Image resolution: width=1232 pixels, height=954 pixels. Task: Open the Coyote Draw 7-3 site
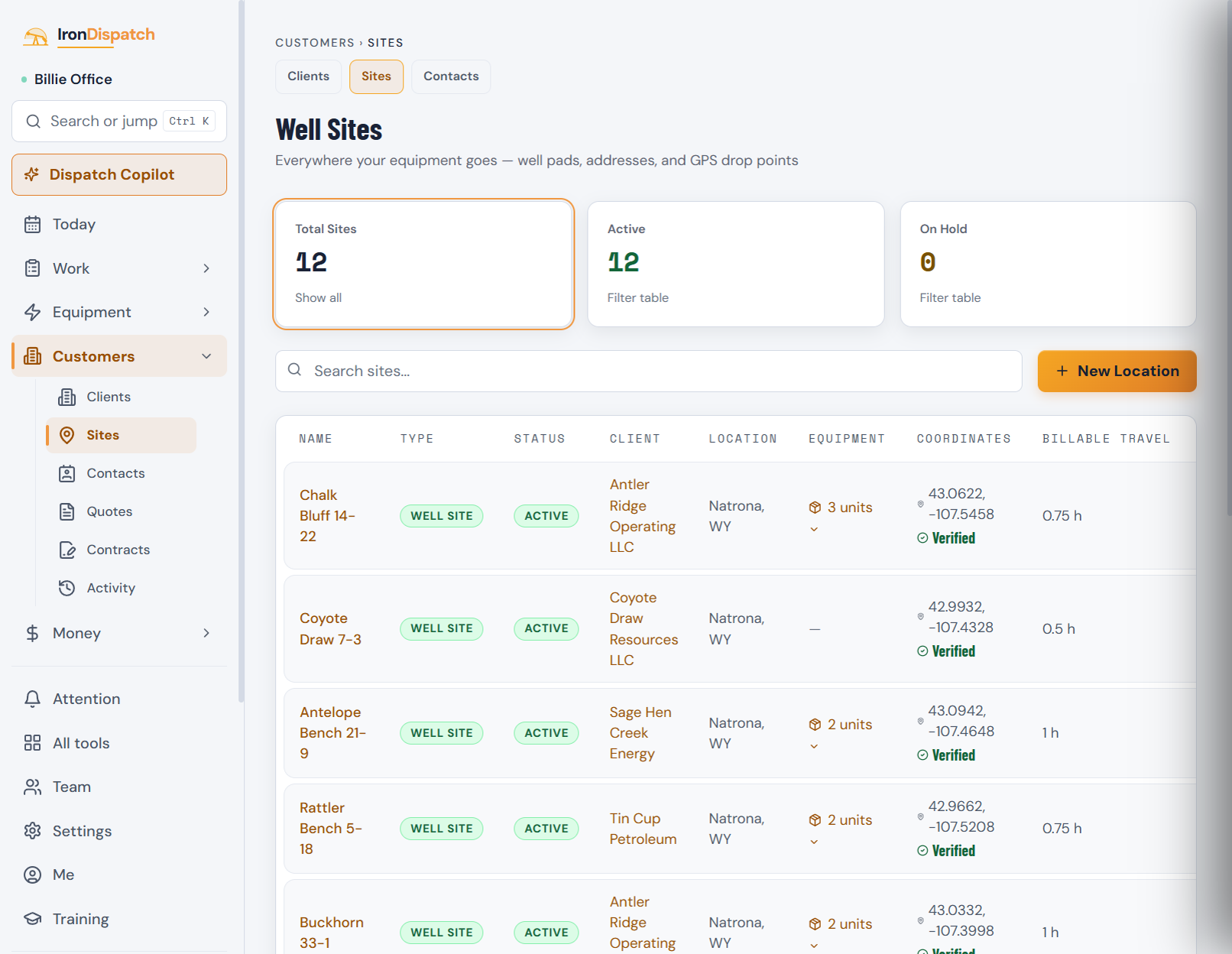click(x=330, y=629)
